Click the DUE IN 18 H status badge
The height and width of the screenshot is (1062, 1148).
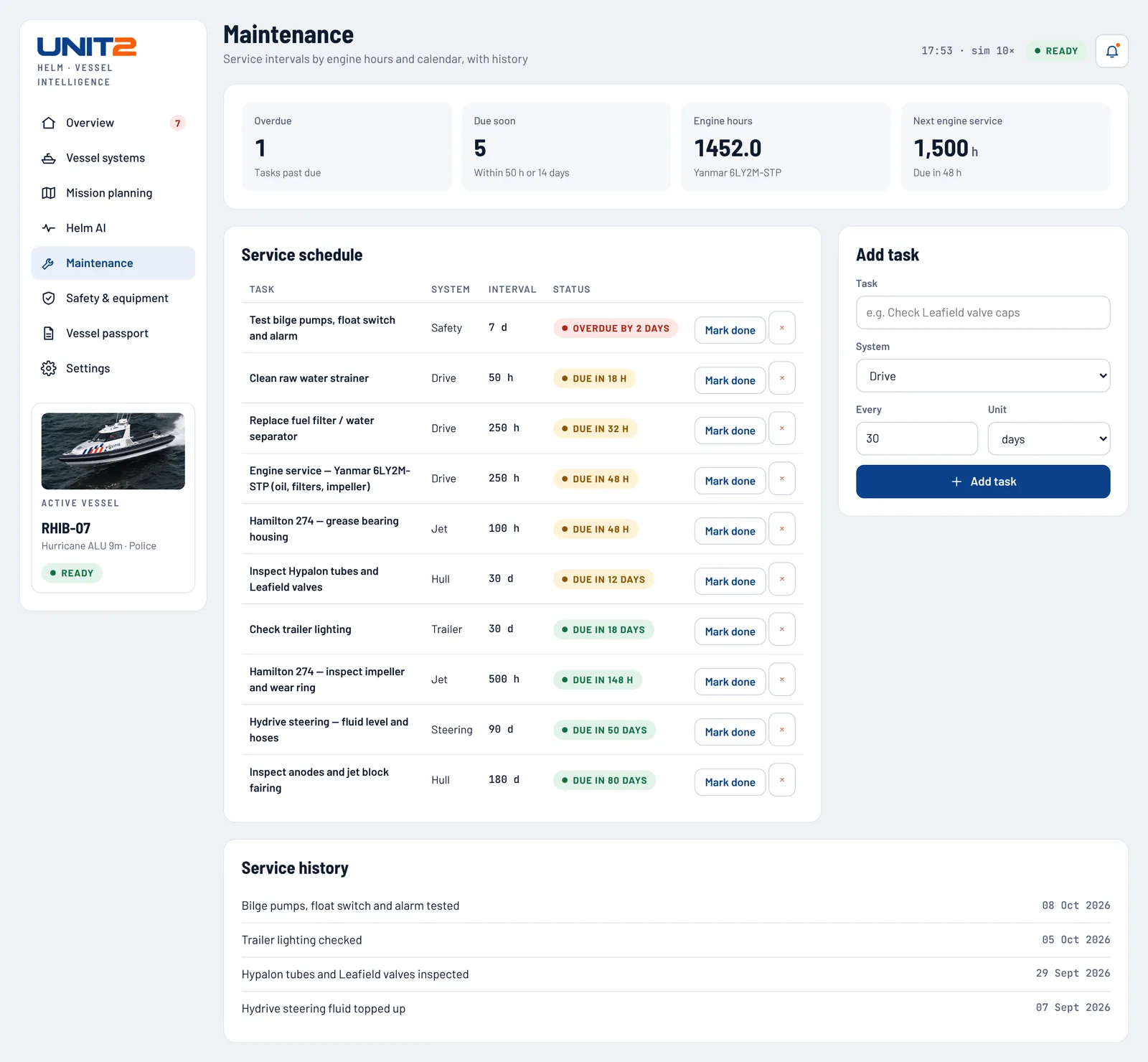click(x=594, y=379)
